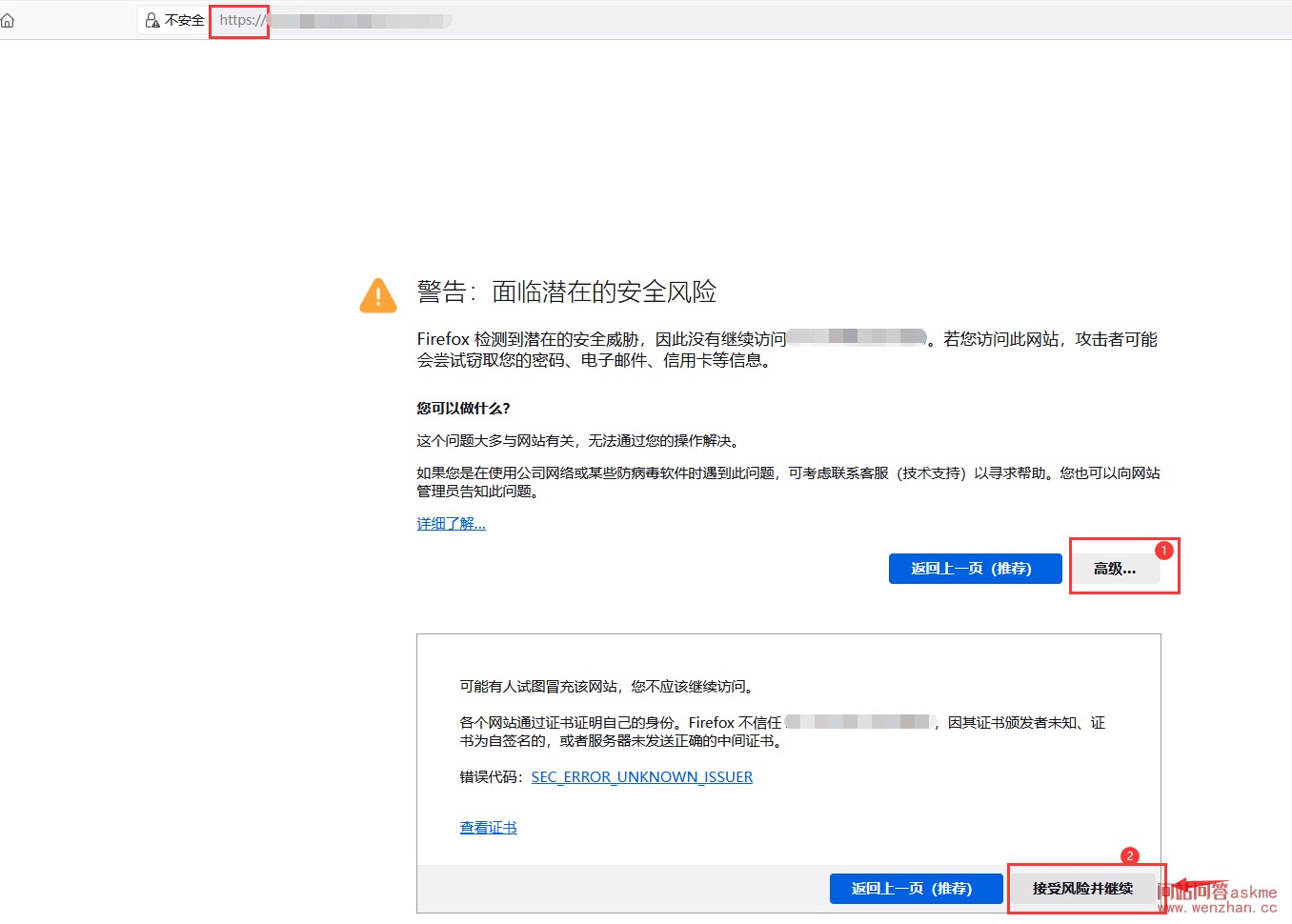Click the 您可以做什么？ subheading

pos(463,409)
